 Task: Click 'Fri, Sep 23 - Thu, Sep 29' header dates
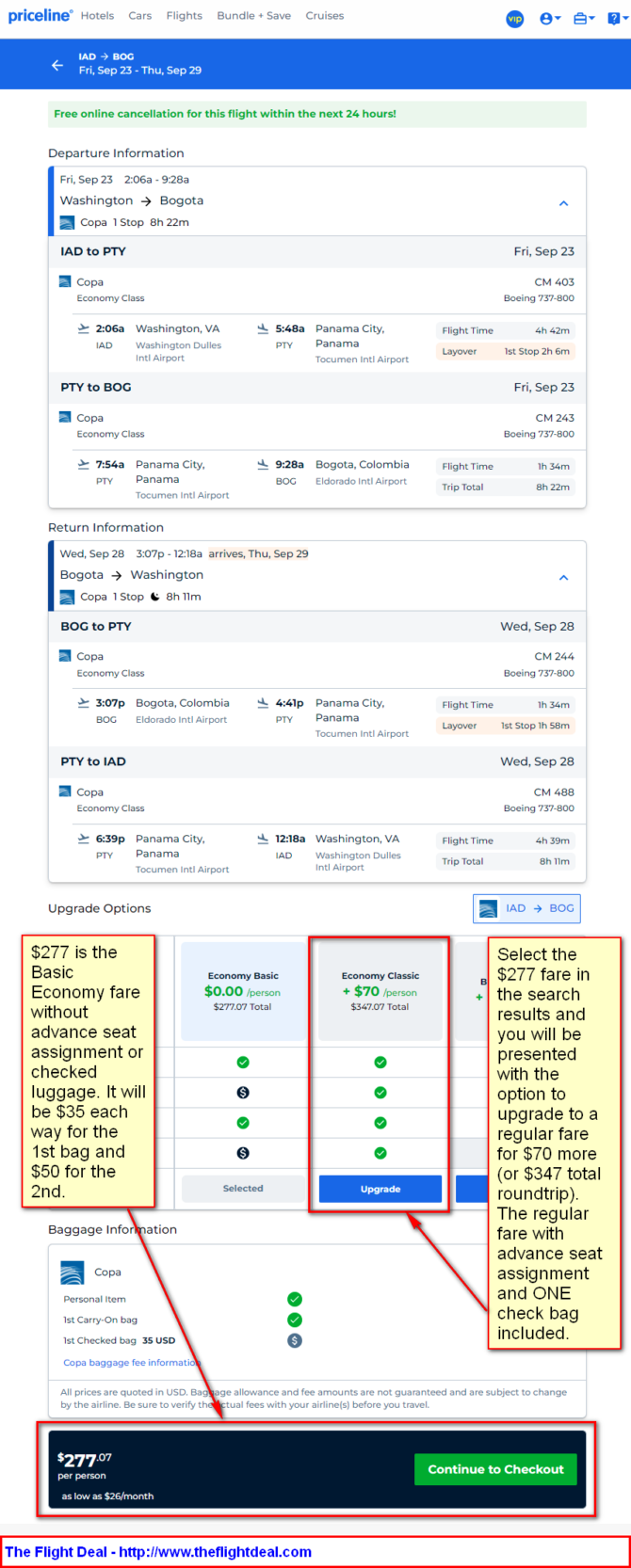[140, 71]
